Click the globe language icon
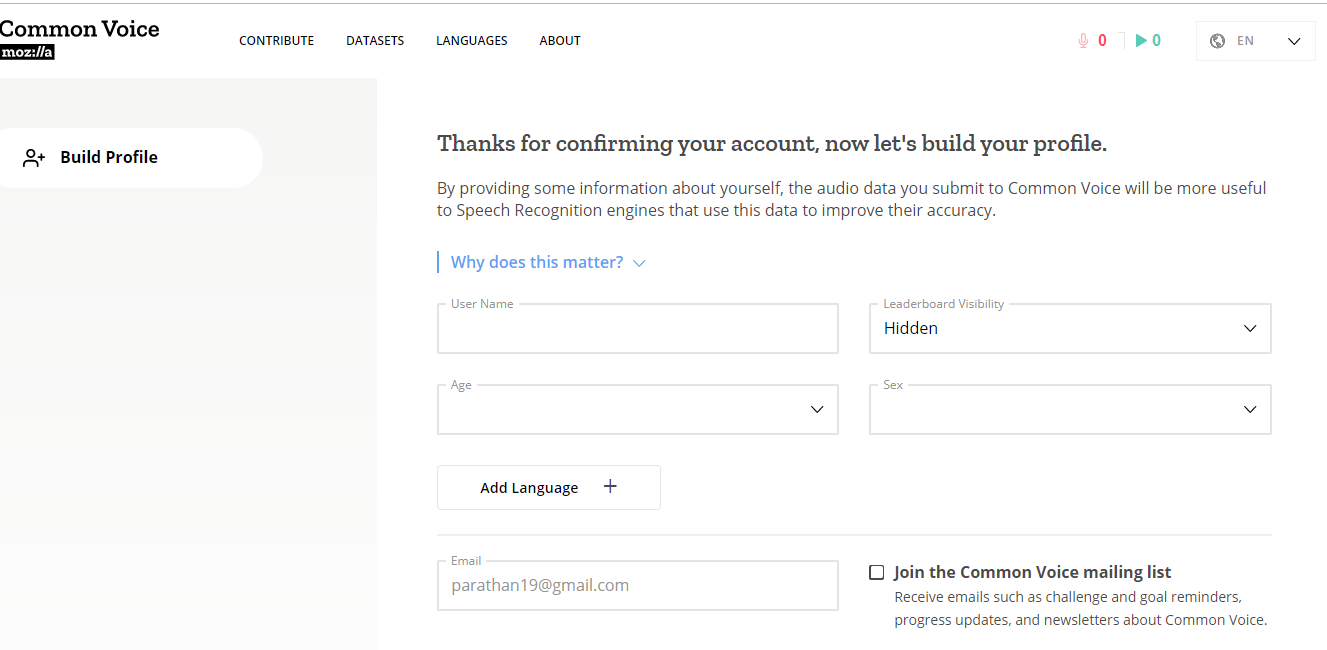Image resolution: width=1327 pixels, height=650 pixels. point(1217,41)
